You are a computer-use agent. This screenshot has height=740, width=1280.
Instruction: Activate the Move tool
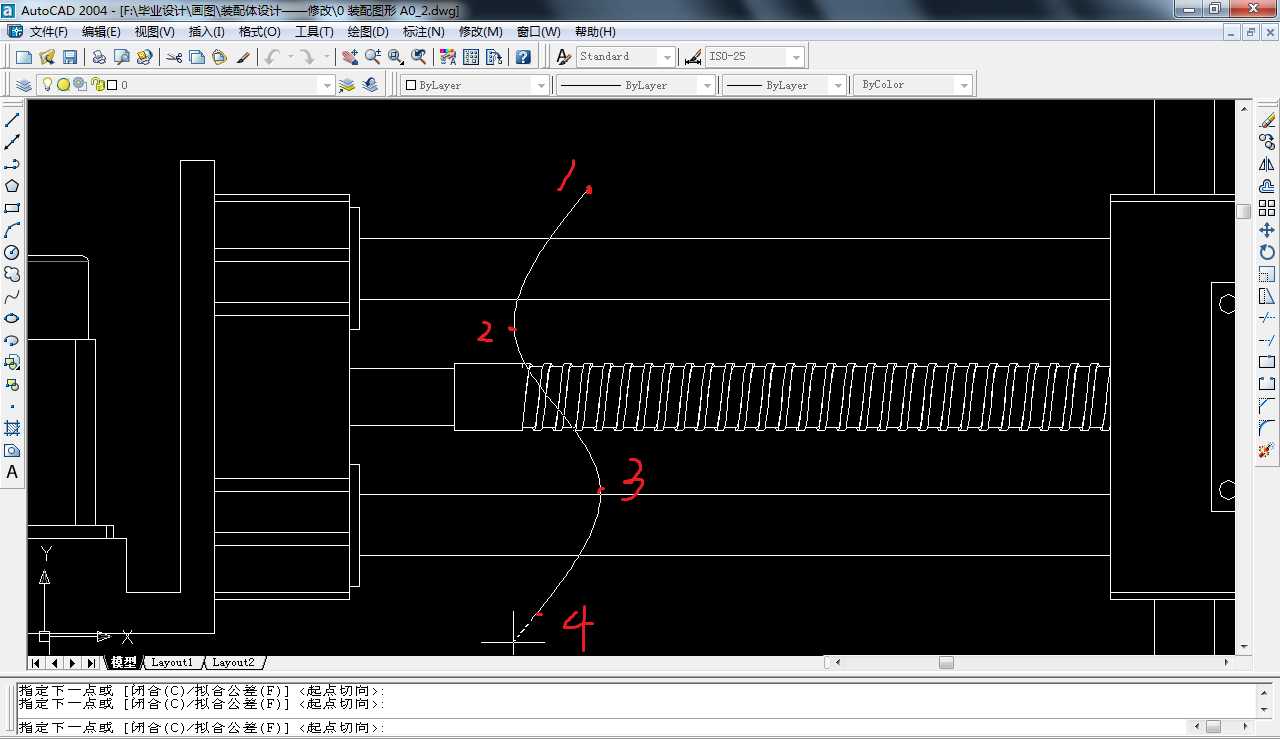click(x=1267, y=230)
